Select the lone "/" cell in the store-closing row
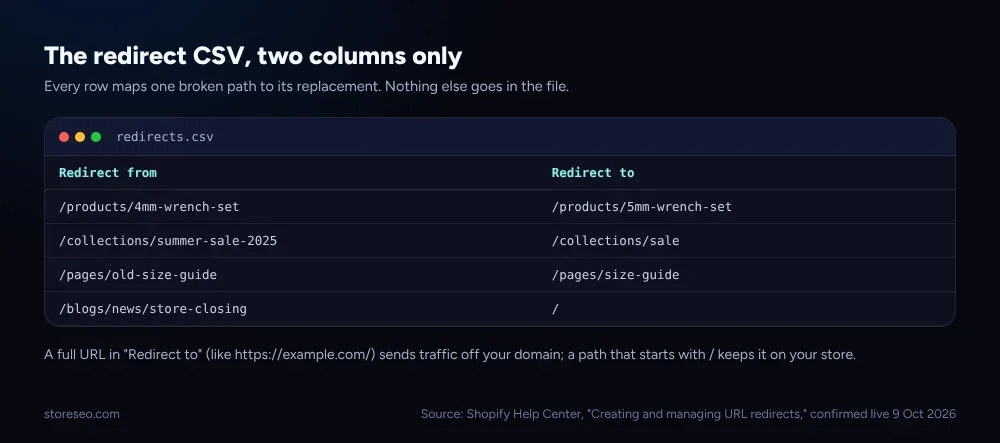The height and width of the screenshot is (443, 1000). click(x=555, y=309)
